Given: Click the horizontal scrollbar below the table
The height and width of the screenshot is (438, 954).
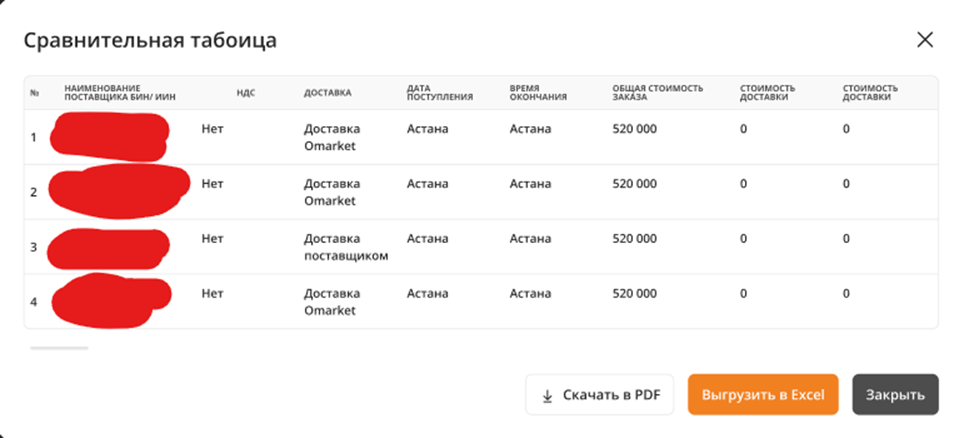Looking at the screenshot, I should (x=59, y=348).
